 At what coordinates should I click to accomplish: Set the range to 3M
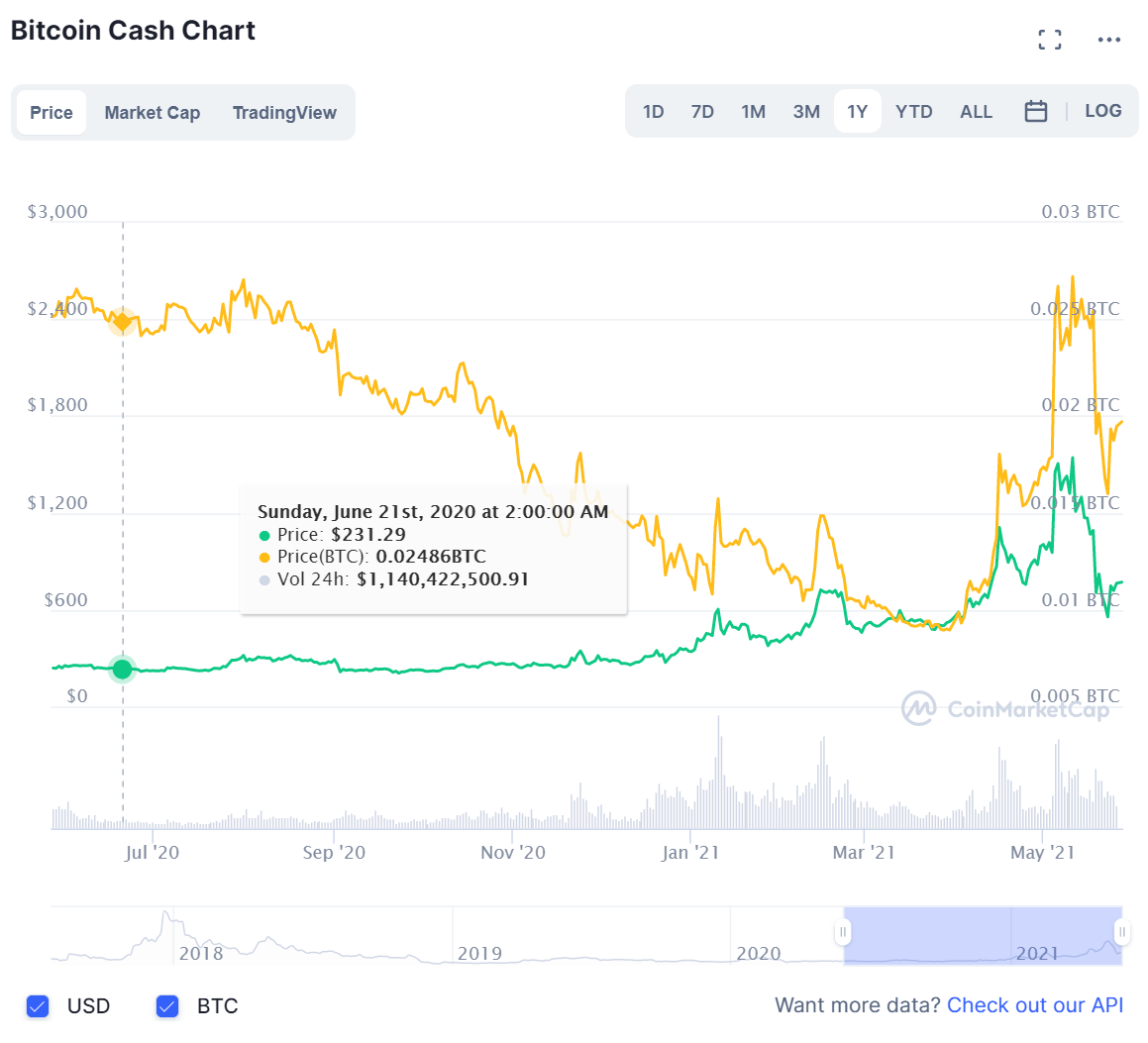tap(806, 112)
